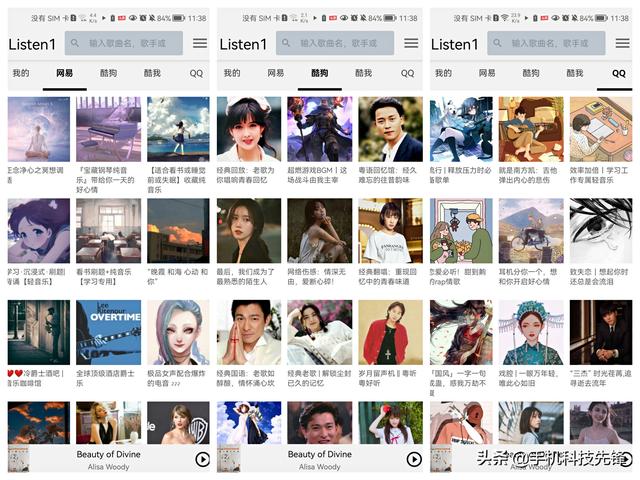Open now-playing album art on right screen

click(x=441, y=459)
